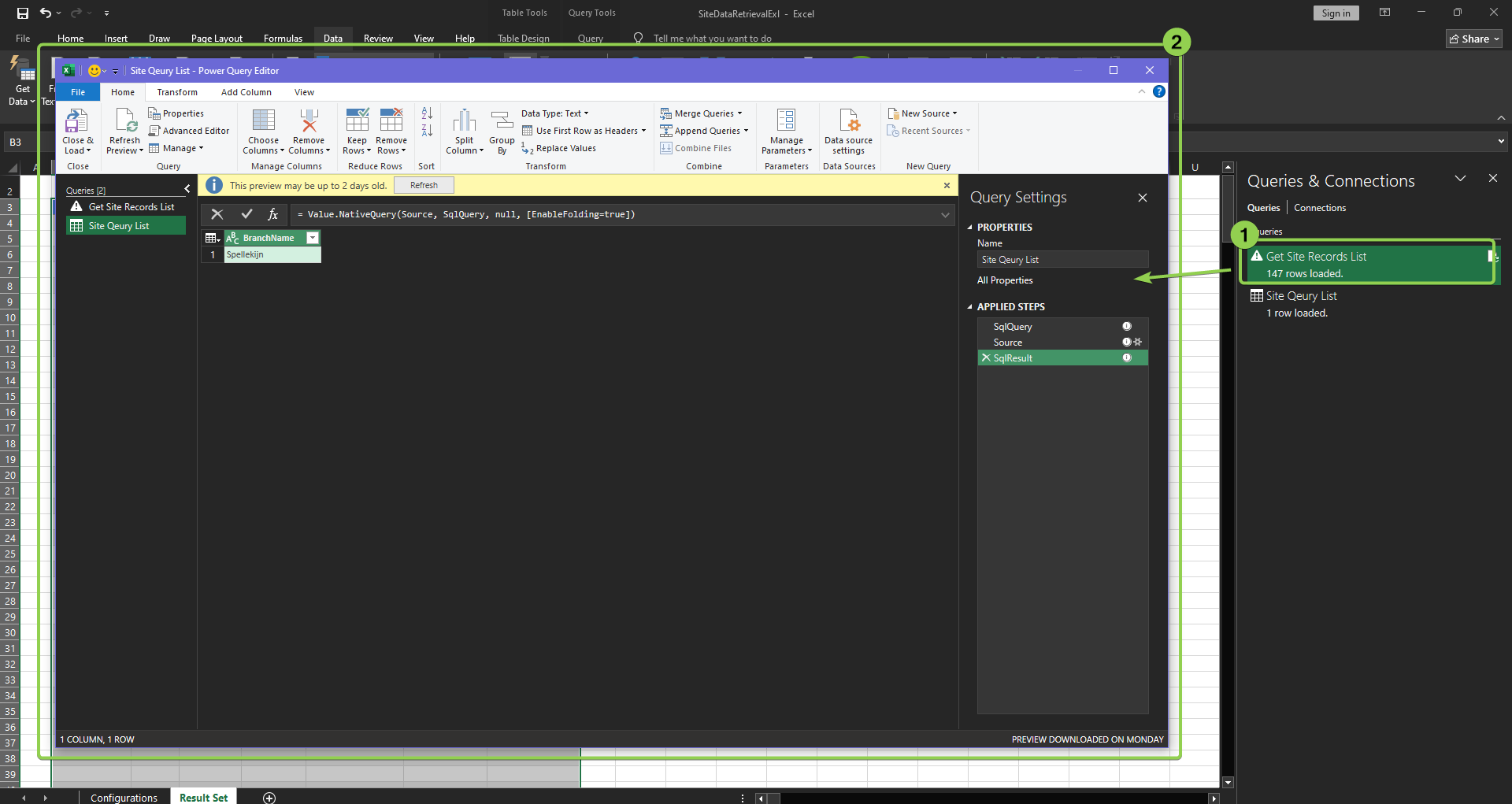Open BranchName column filter dropdown
Screen dimensions: 1512x804
pos(313,238)
